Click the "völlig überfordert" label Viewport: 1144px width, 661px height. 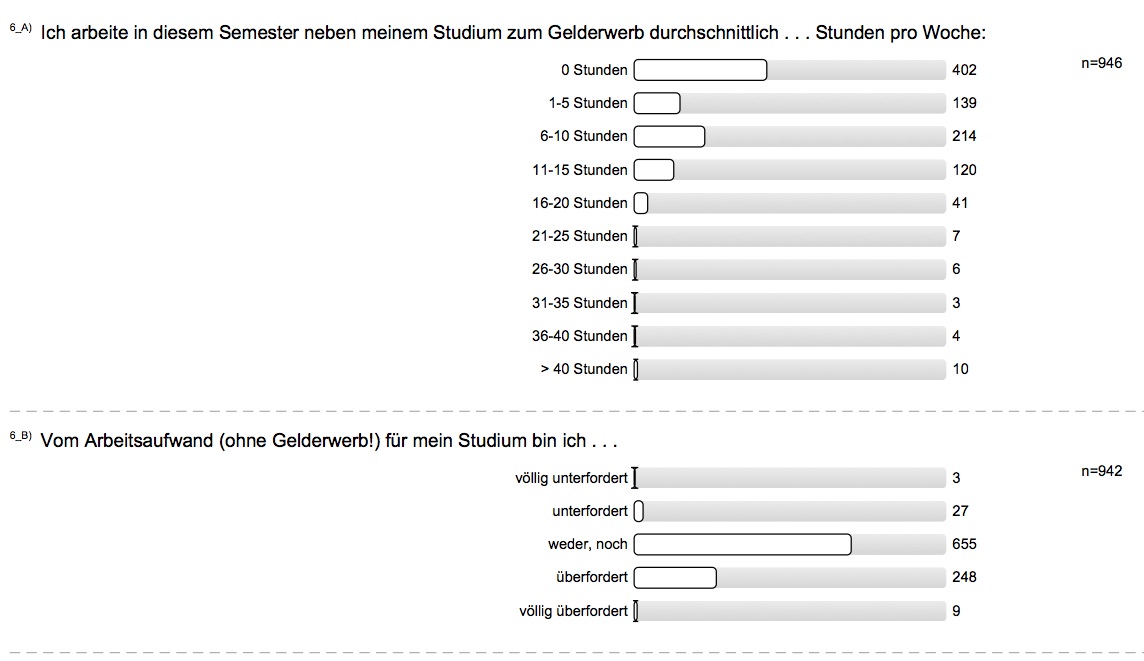(573, 610)
